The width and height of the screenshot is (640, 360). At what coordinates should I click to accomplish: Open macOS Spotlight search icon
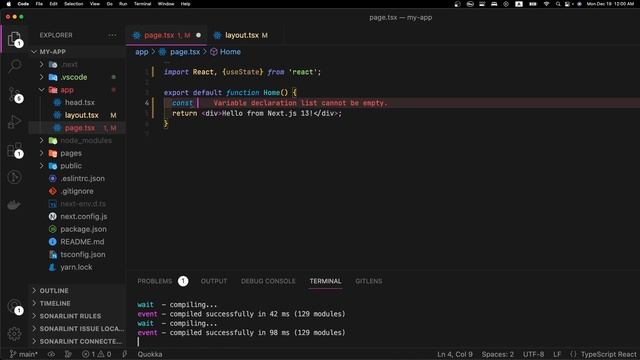[x=558, y=4]
